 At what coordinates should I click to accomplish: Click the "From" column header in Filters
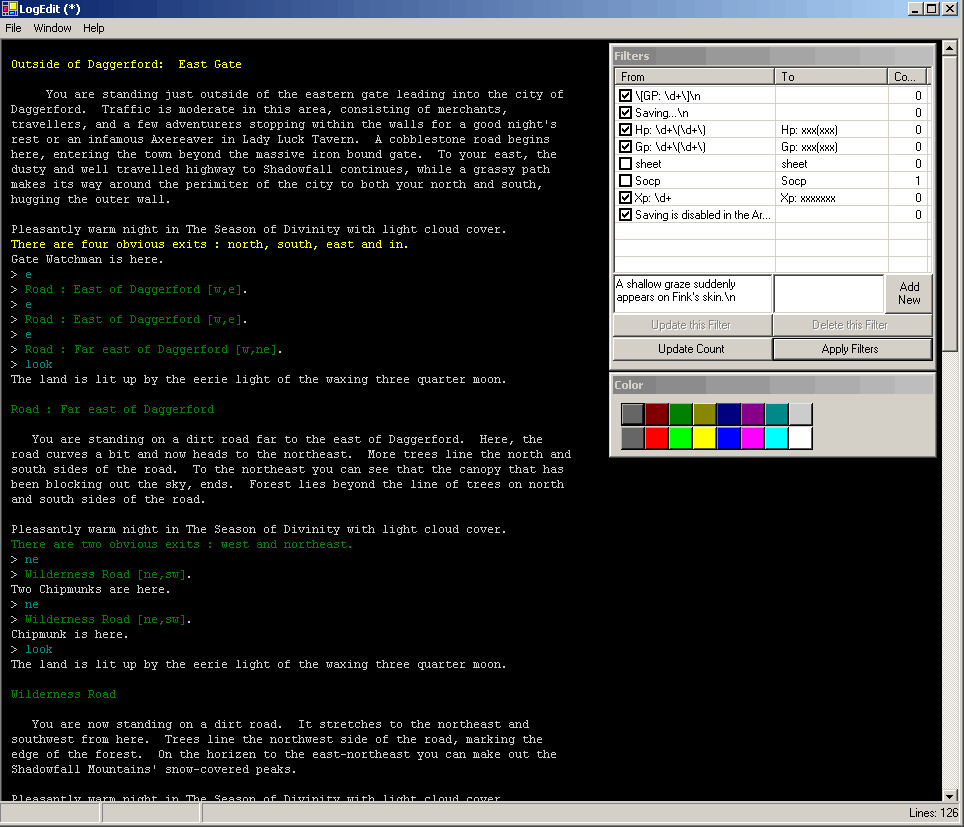point(694,76)
